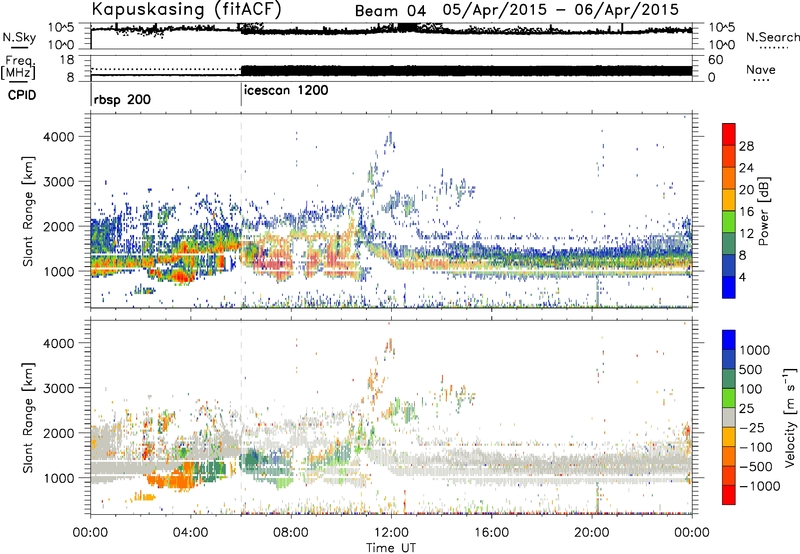Click the 'Slant Range [km]' label on the velocity panel
Image resolution: width=800 pixels, height=554 pixels.
coord(28,418)
